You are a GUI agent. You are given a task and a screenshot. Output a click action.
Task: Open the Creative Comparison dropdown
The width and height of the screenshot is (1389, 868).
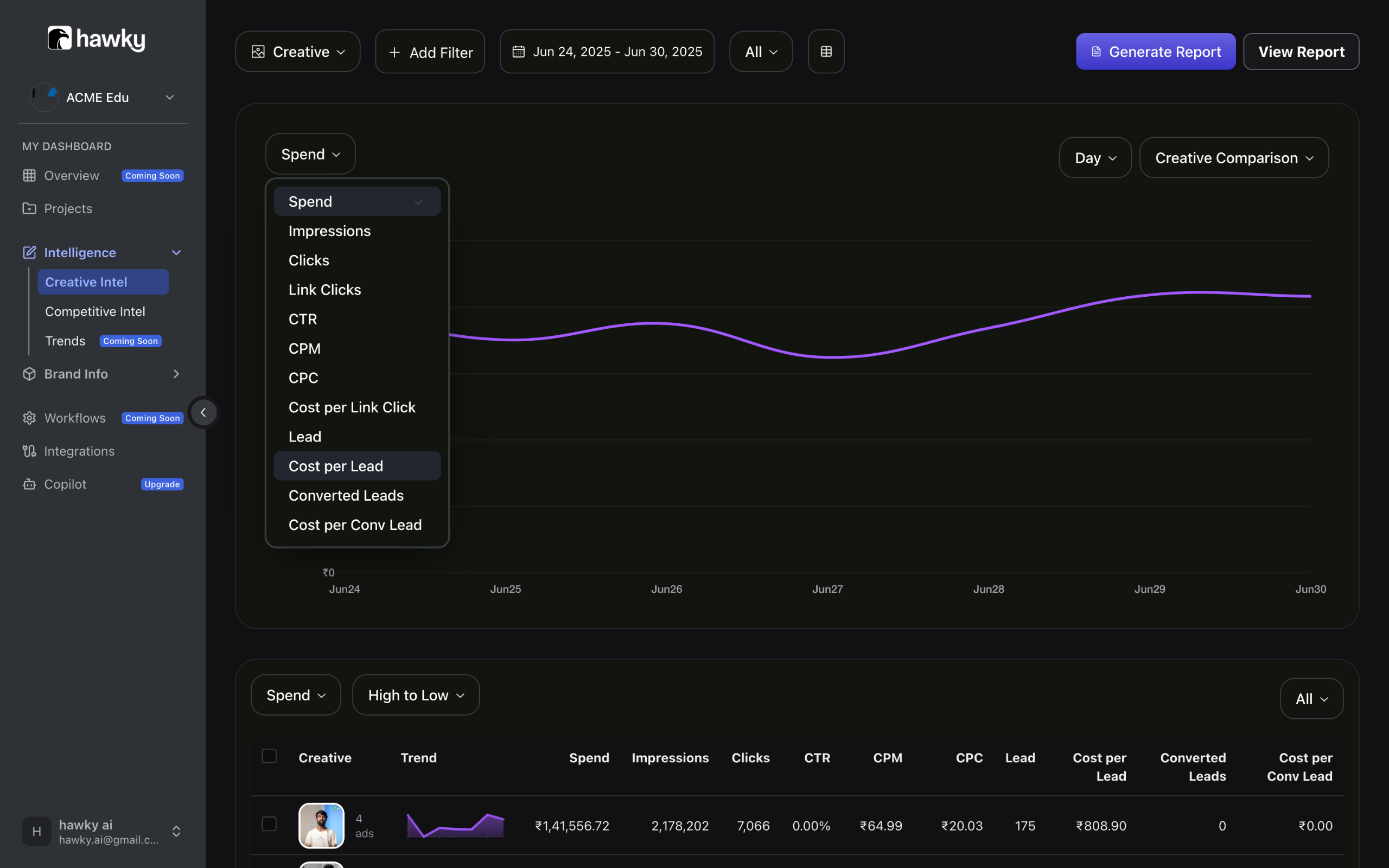point(1233,158)
